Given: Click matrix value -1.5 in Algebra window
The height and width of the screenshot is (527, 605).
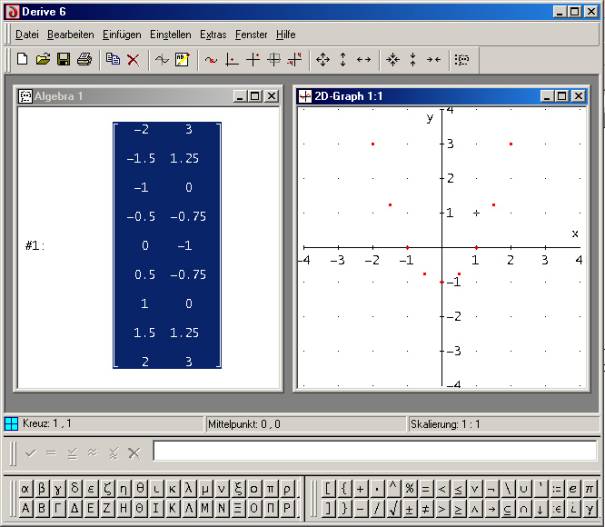Looking at the screenshot, I should click(141, 158).
